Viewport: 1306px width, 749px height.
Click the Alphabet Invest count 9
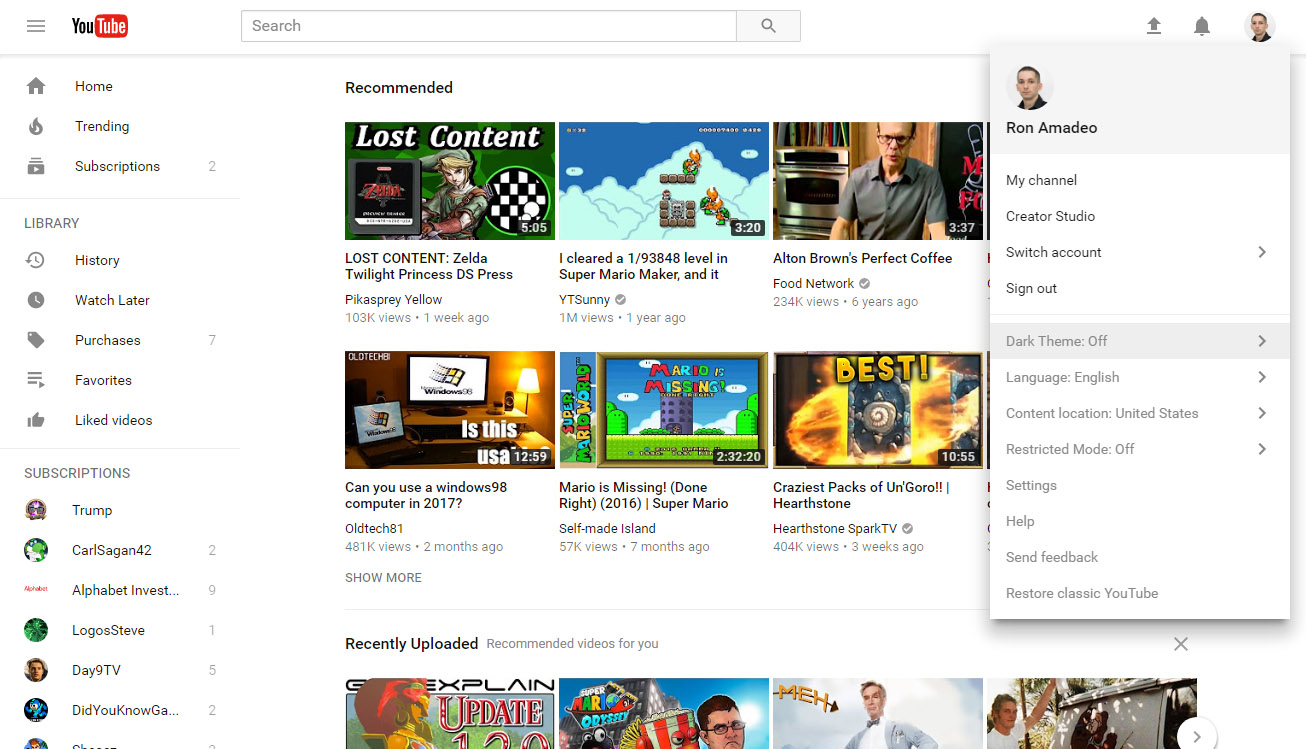point(212,590)
